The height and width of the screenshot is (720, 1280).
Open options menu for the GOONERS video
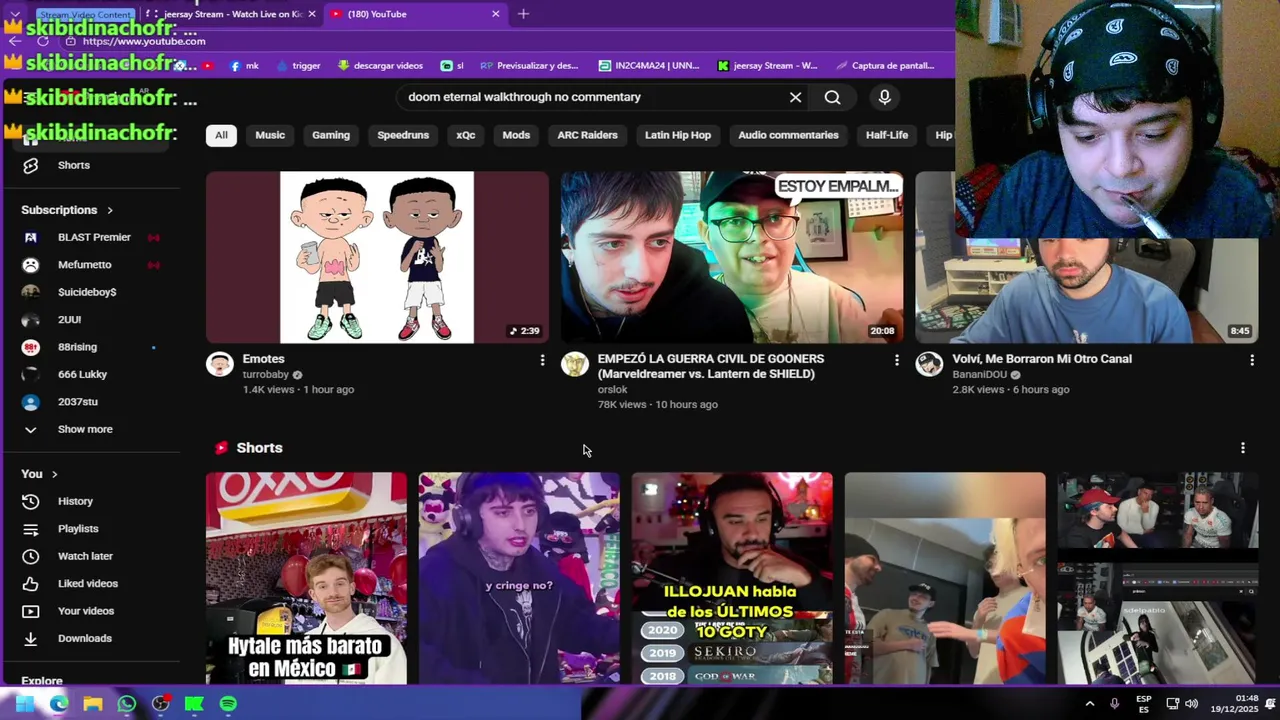(x=896, y=360)
